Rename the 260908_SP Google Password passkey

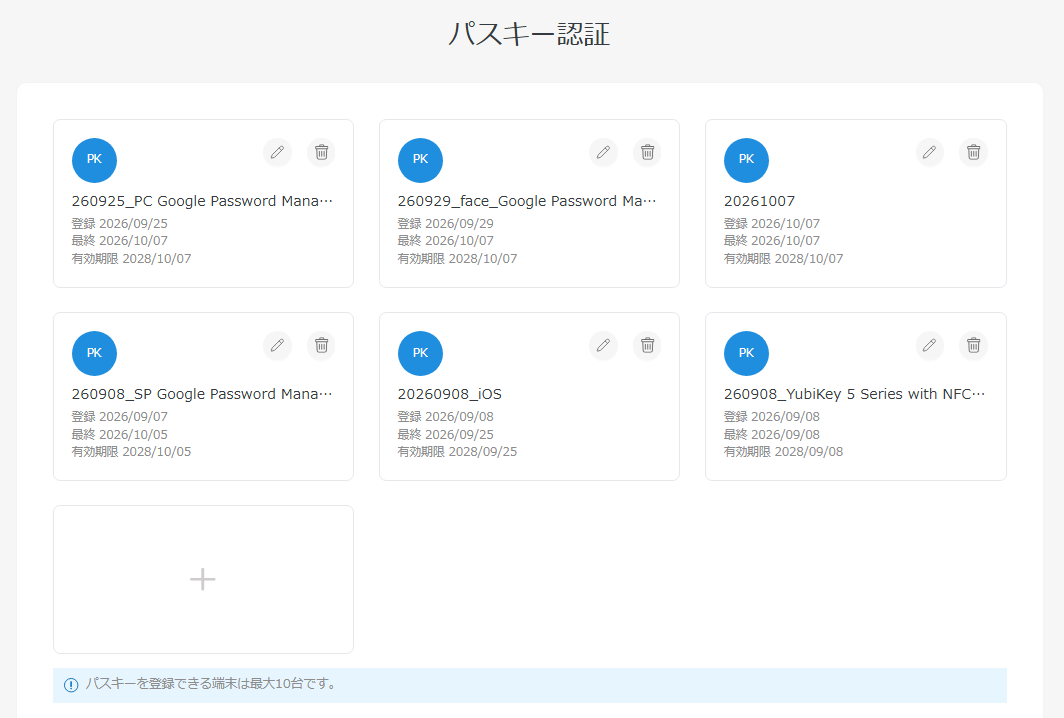277,345
